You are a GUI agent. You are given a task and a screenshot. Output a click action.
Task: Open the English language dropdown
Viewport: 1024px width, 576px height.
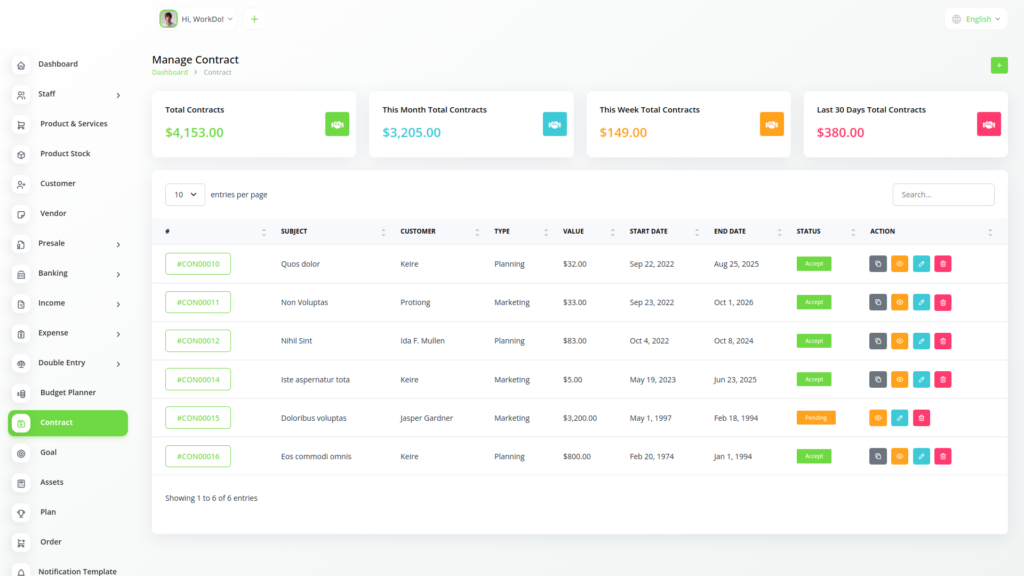[x=977, y=19]
